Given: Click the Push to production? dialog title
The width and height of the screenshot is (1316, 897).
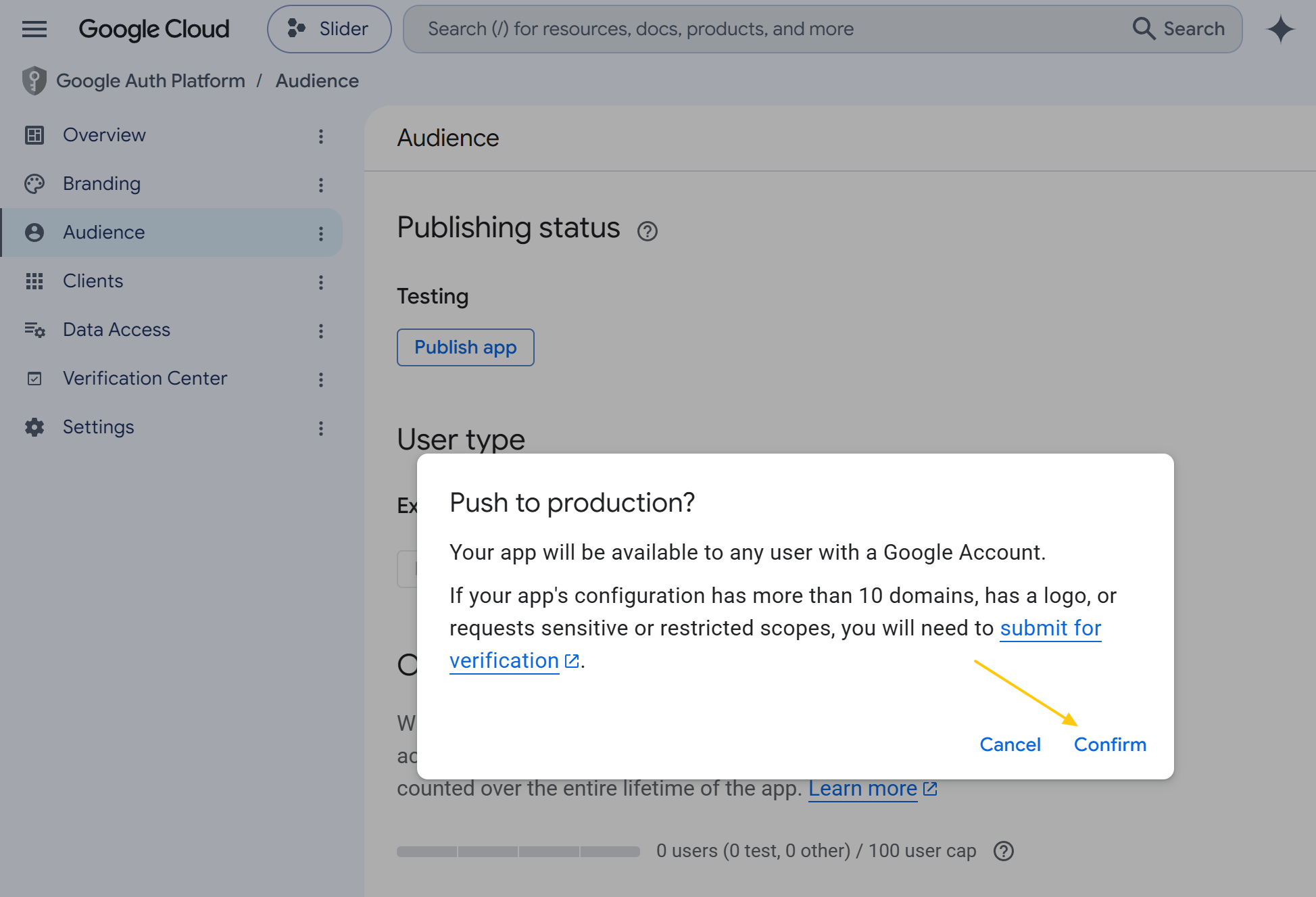Looking at the screenshot, I should (572, 503).
